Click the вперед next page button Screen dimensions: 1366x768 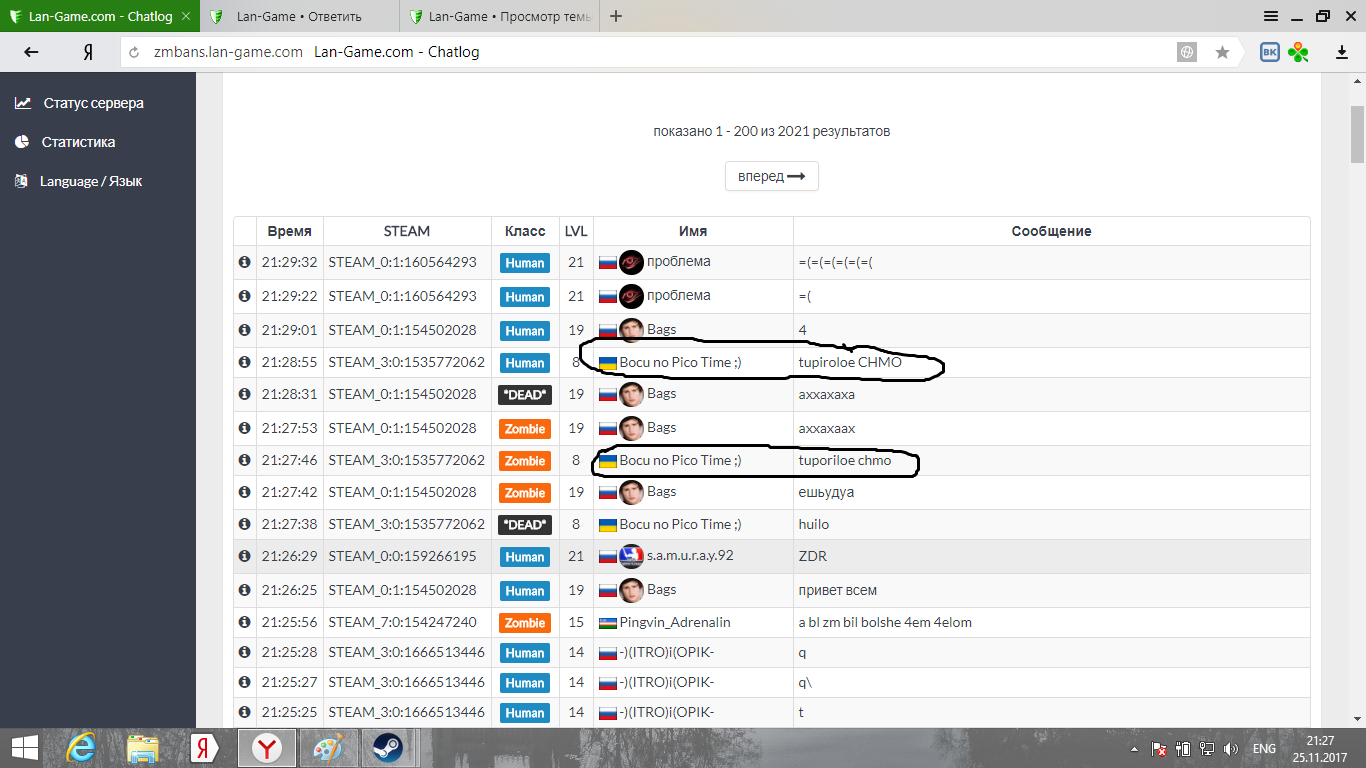point(771,176)
